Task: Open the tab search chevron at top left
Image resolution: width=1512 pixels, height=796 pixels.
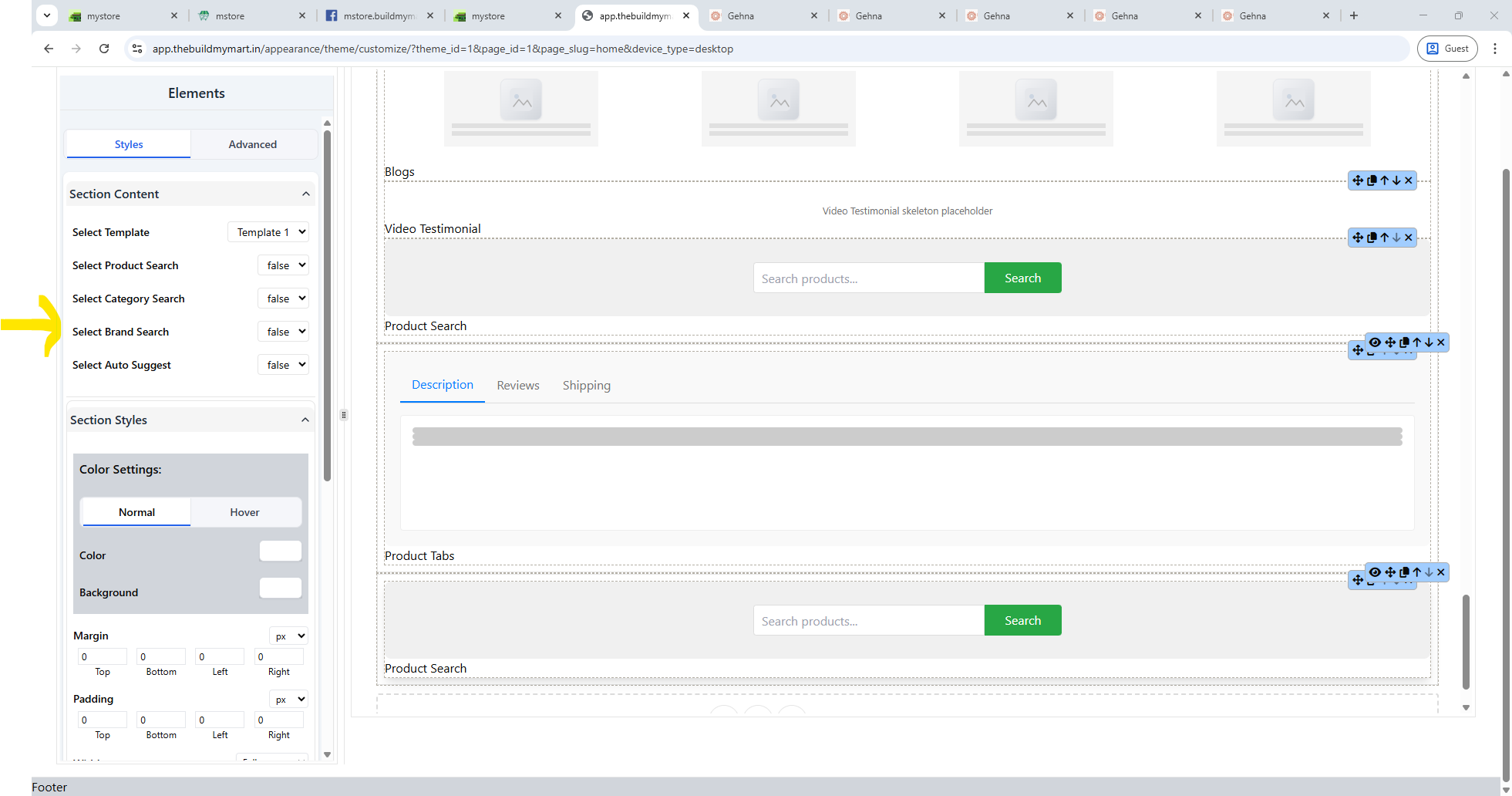Action: click(47, 15)
